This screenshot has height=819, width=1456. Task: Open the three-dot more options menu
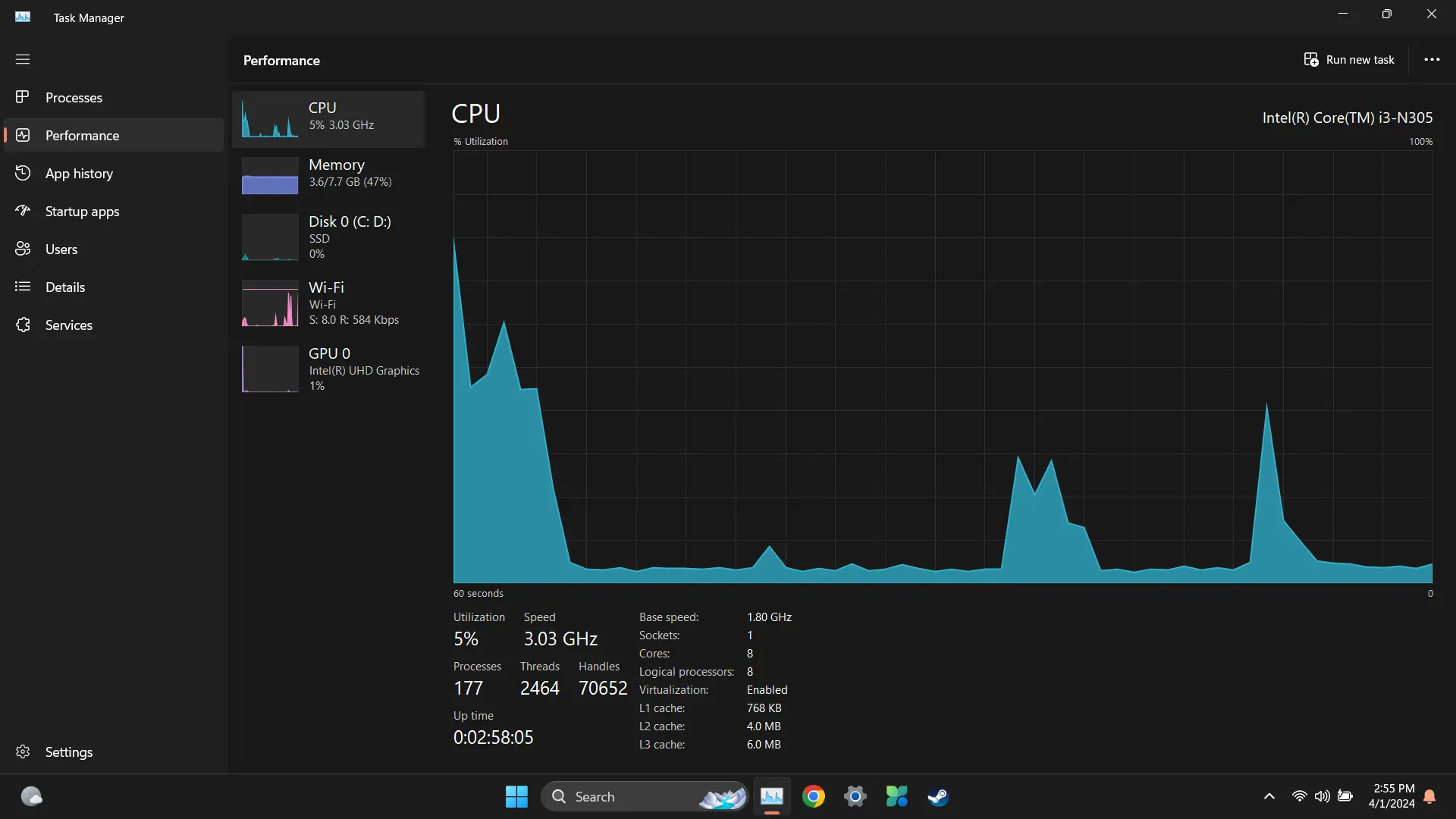coord(1432,59)
